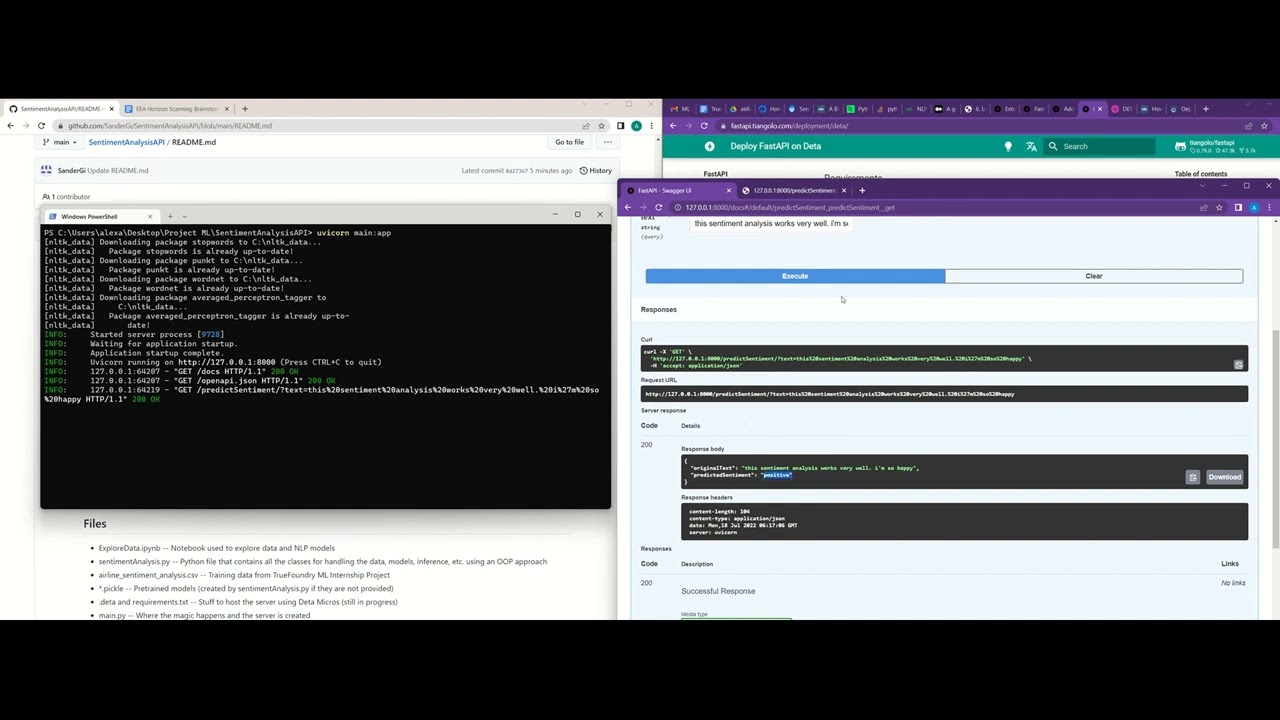Open Chrome menu in GitHub browser window
Viewport: 1280px width, 720px height.
pos(651,126)
